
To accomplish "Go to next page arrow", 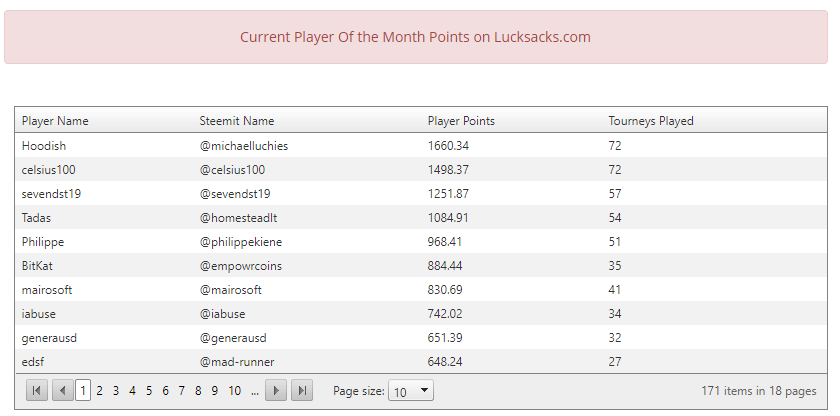I will tap(276, 390).
